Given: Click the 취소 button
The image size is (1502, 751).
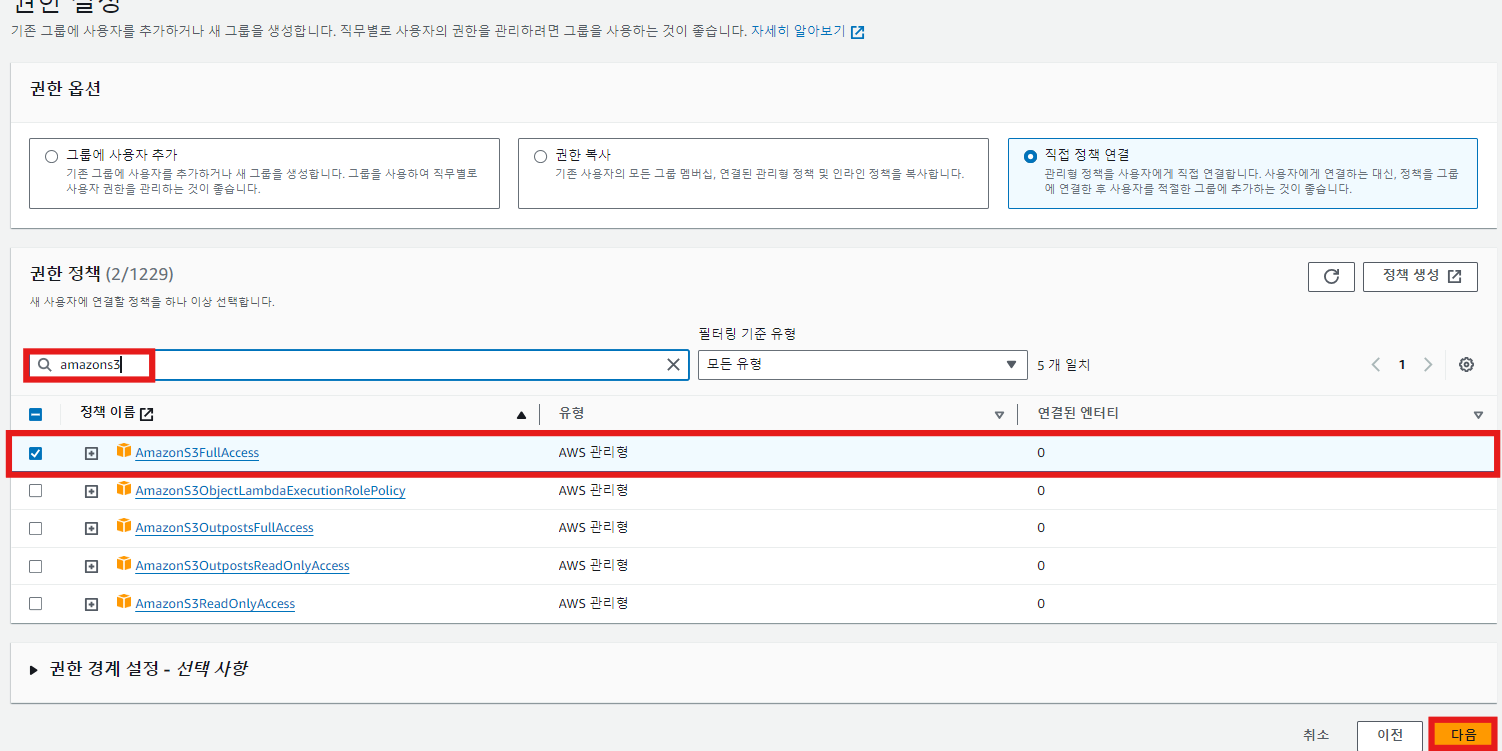Looking at the screenshot, I should 1316,735.
